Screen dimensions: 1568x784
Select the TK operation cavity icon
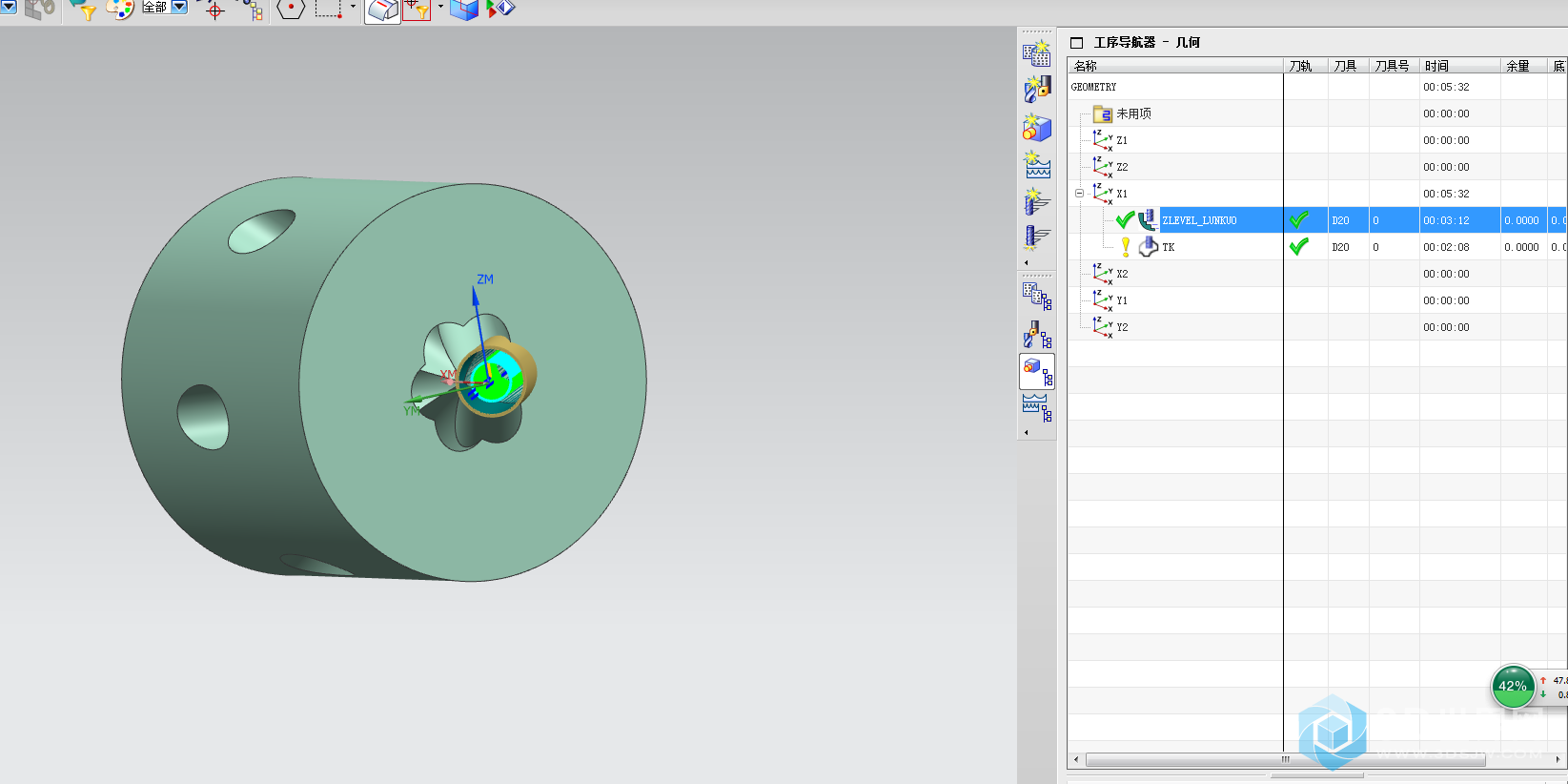point(1149,247)
